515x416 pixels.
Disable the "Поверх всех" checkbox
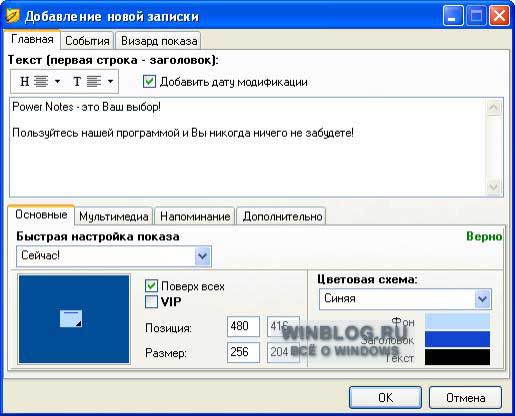point(151,286)
